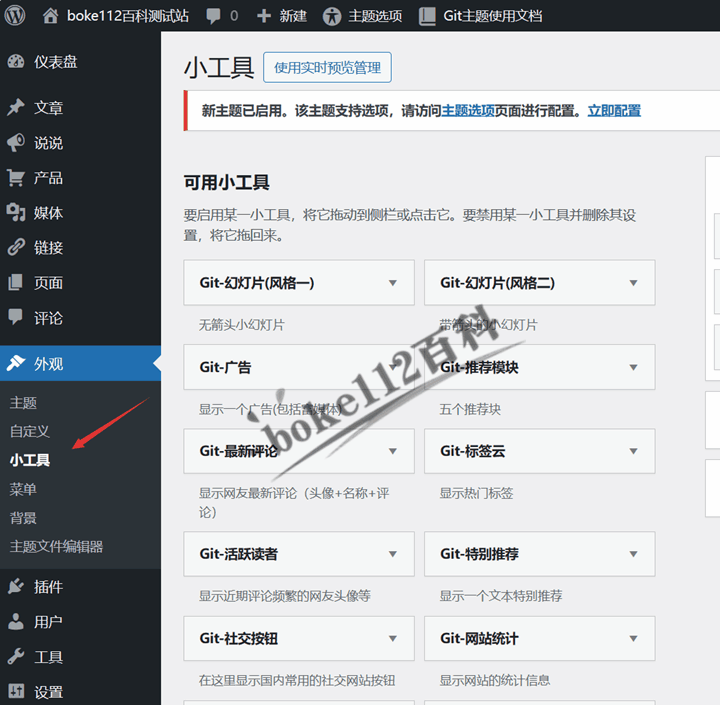Click the 在这里显示国内常用的社交网站按钮 description
This screenshot has width=720, height=705.
click(297, 681)
